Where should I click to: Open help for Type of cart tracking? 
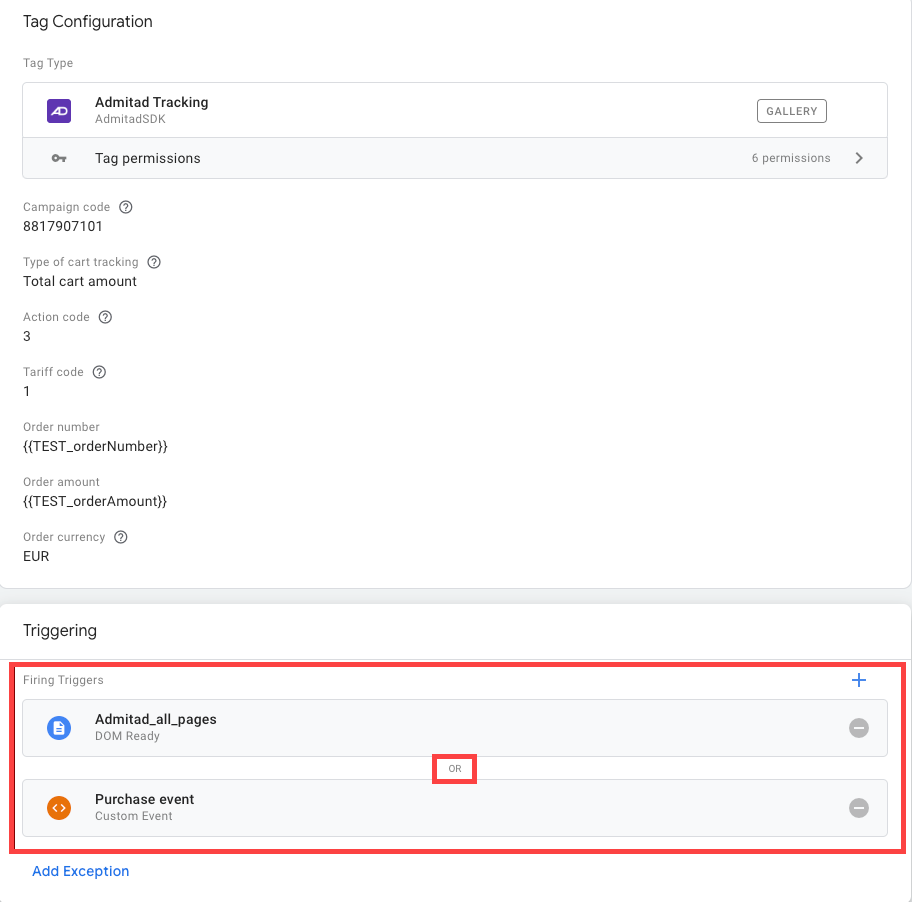[x=154, y=262]
